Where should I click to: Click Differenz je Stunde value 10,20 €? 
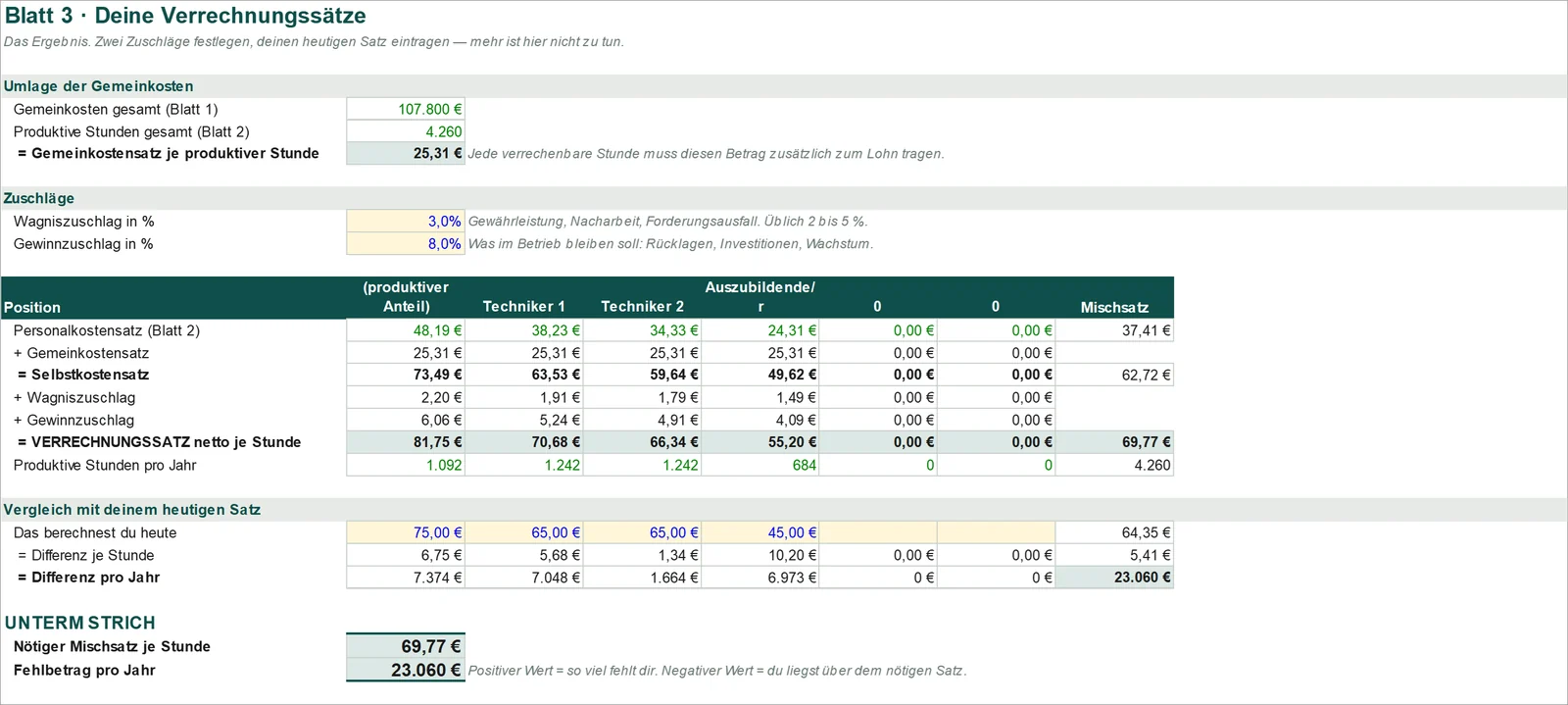coord(760,555)
